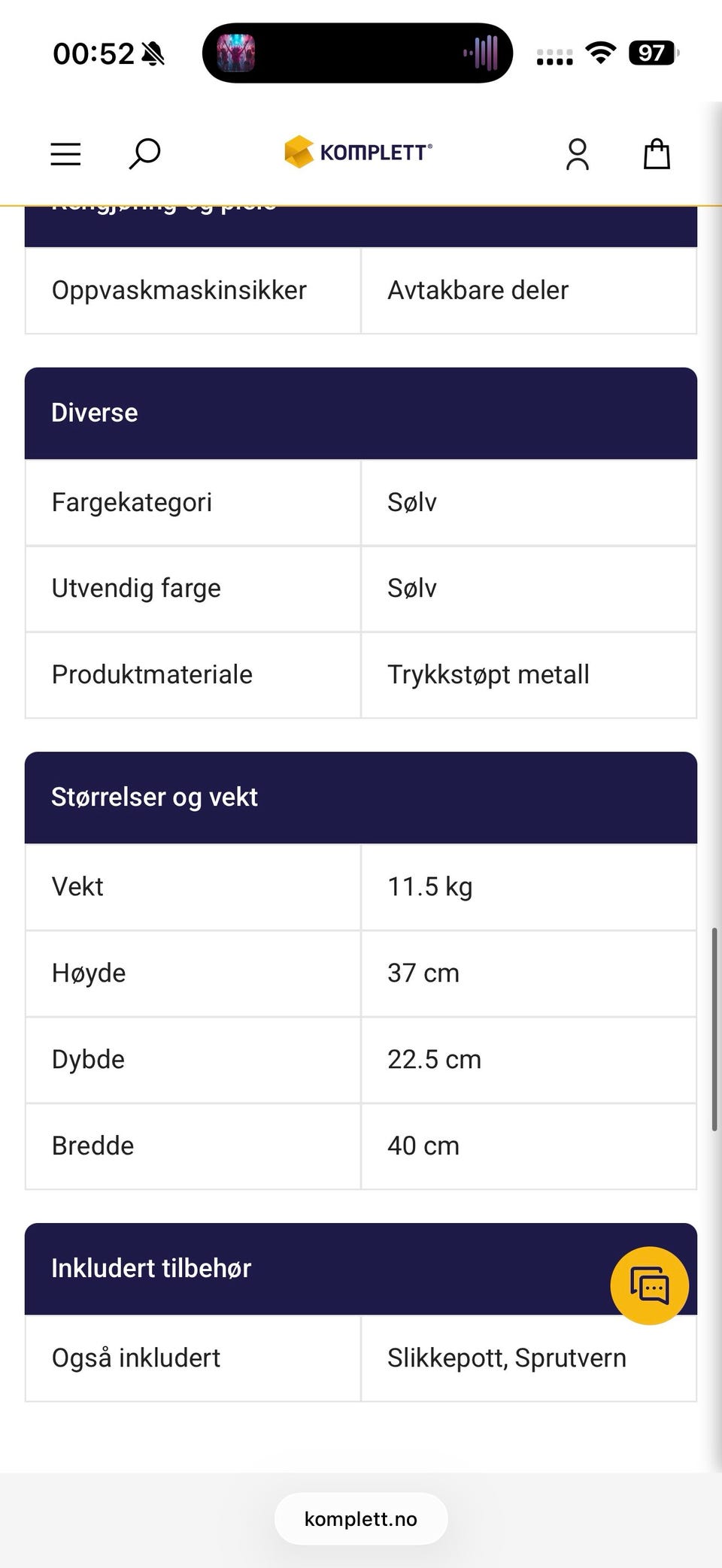Open the hamburger menu
The height and width of the screenshot is (1568, 722).
pos(65,154)
